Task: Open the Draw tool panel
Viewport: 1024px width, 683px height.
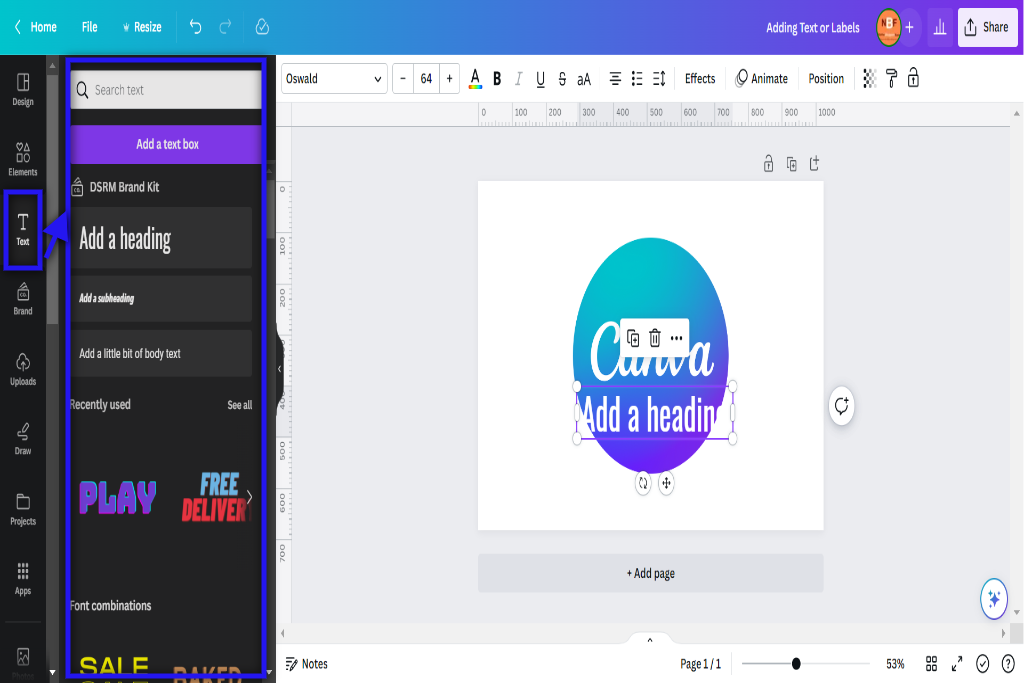Action: (x=23, y=439)
